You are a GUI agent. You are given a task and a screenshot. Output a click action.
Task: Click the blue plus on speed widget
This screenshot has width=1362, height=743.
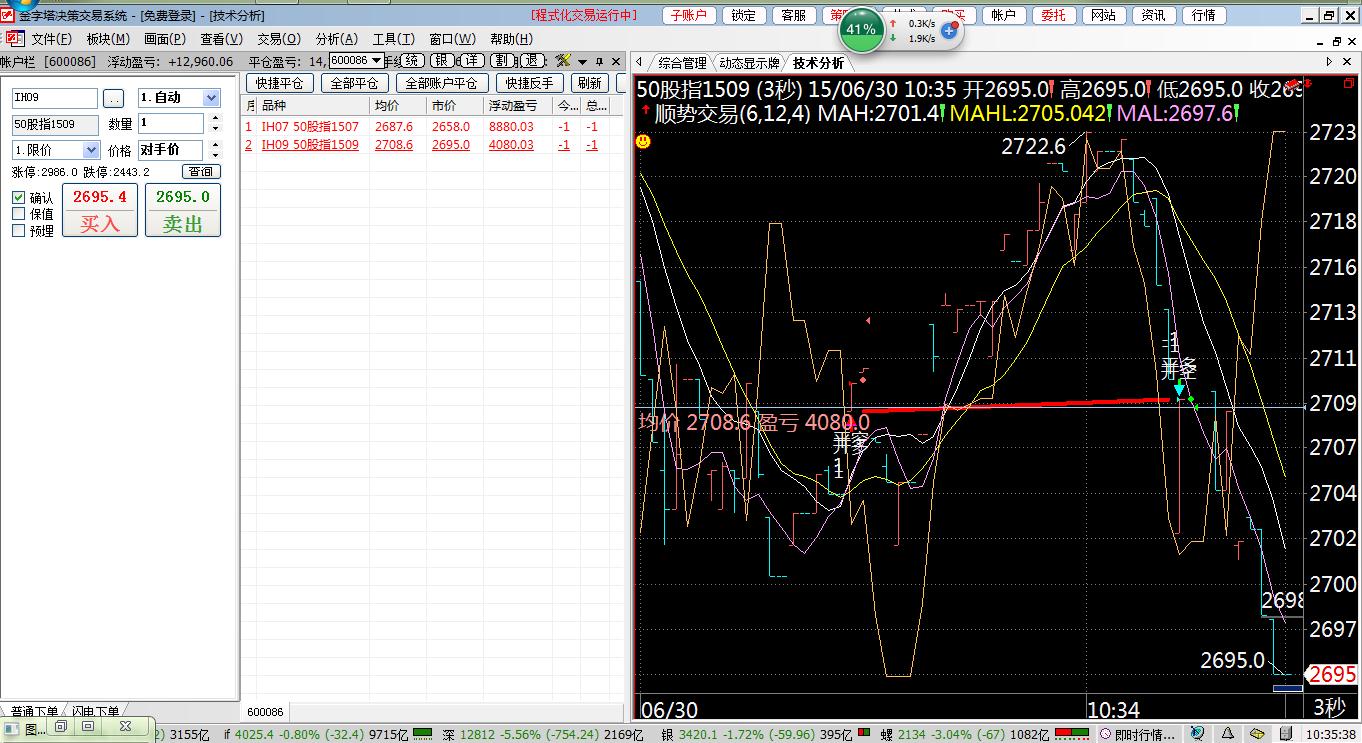(950, 30)
